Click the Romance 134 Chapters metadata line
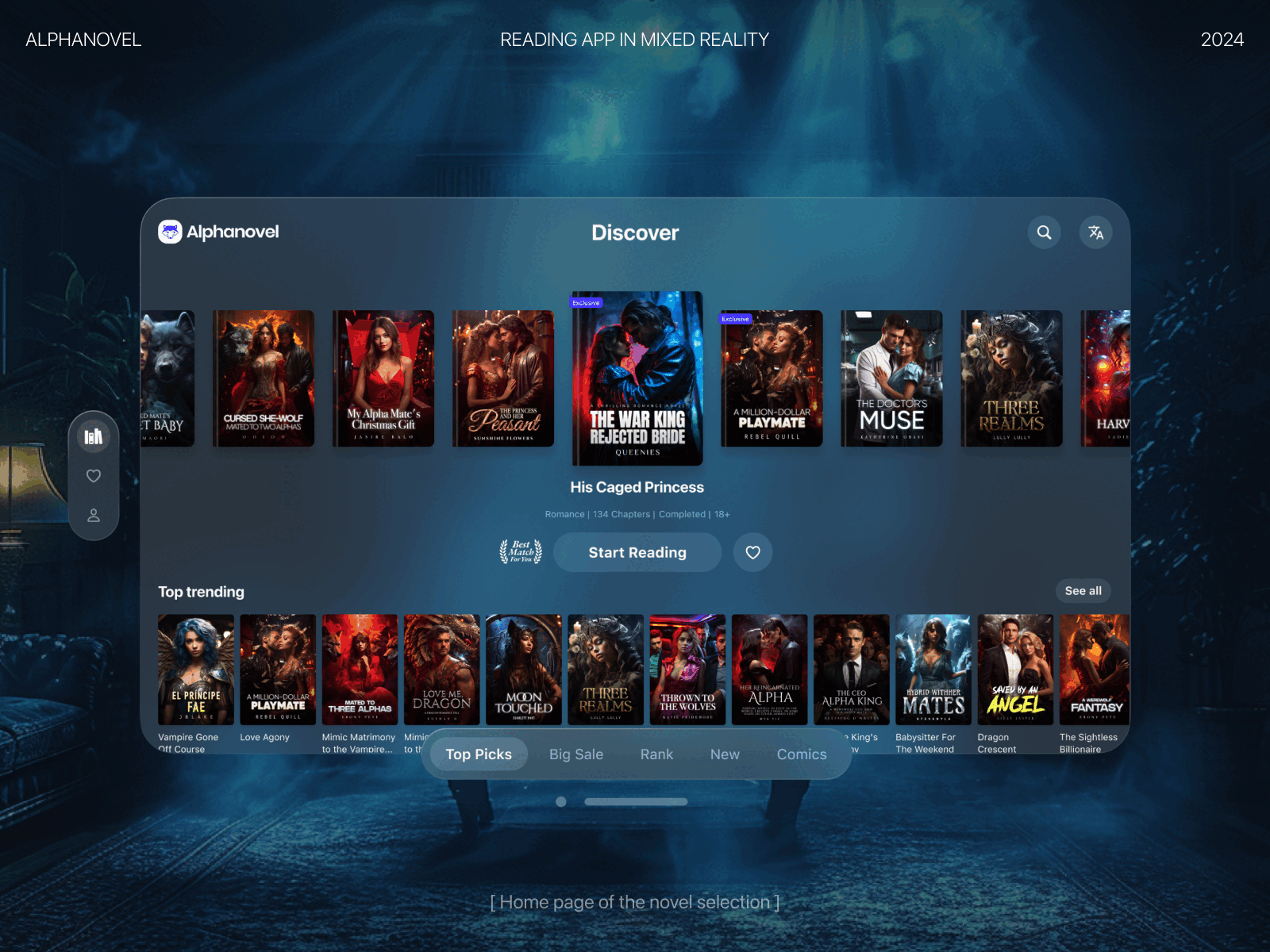The image size is (1270, 952). pos(637,514)
